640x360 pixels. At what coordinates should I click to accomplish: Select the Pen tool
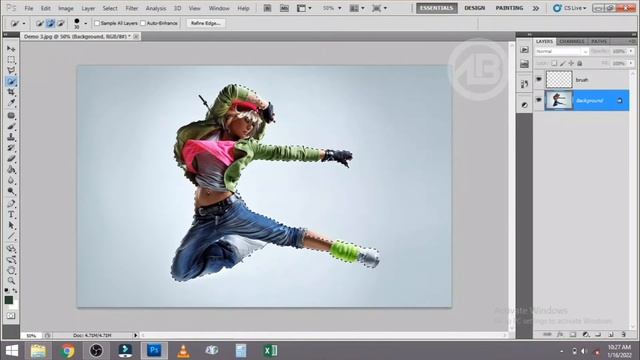pyautogui.click(x=11, y=204)
